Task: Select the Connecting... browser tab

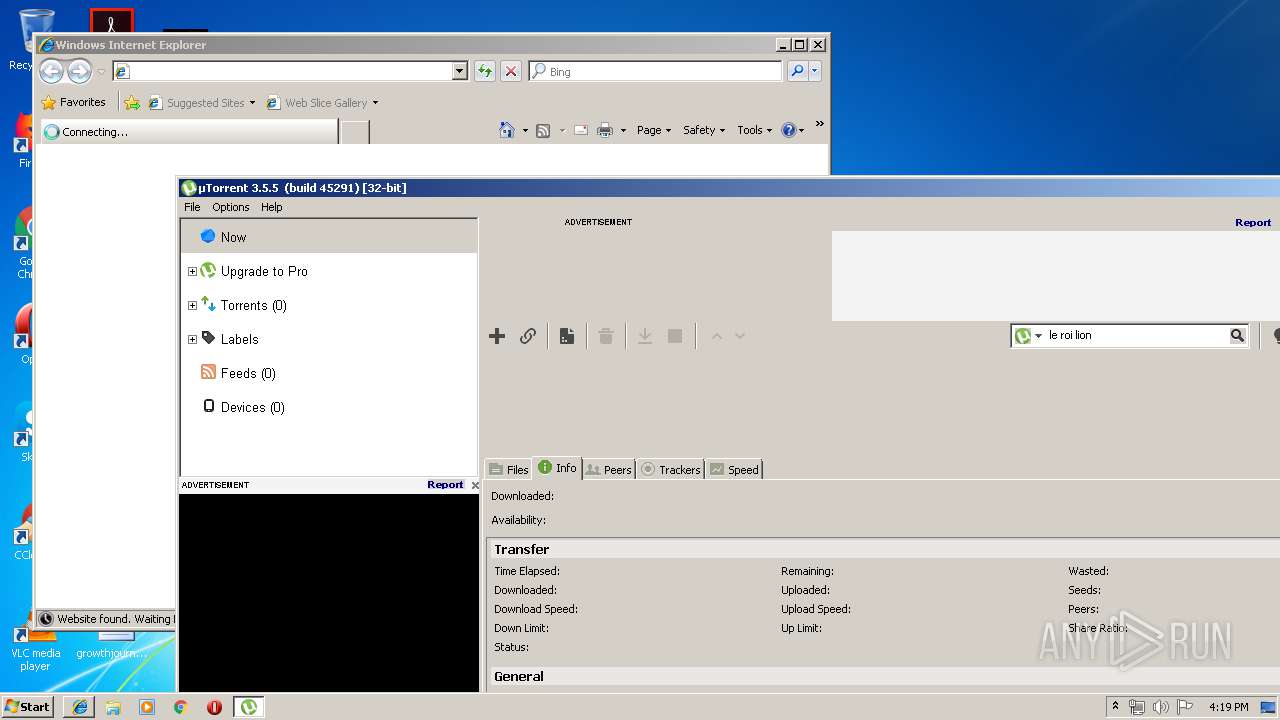Action: [188, 131]
